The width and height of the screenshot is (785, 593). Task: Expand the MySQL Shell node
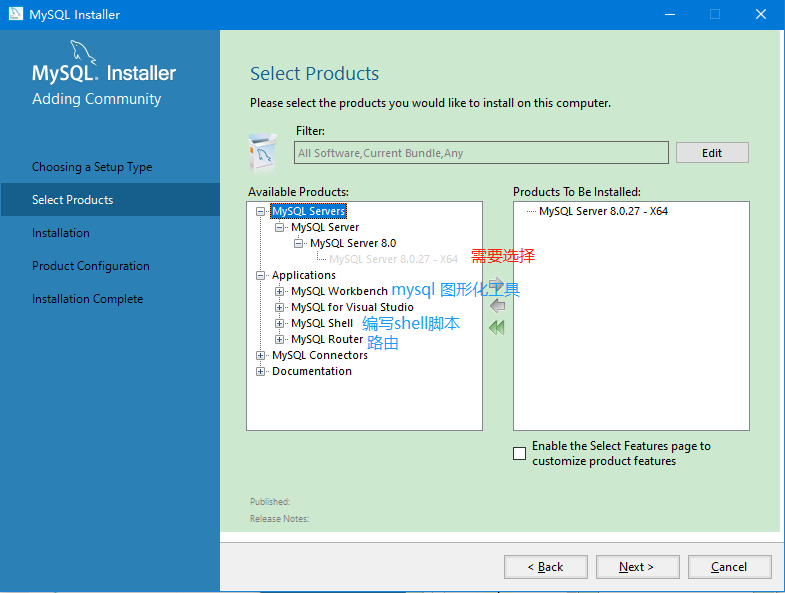279,324
